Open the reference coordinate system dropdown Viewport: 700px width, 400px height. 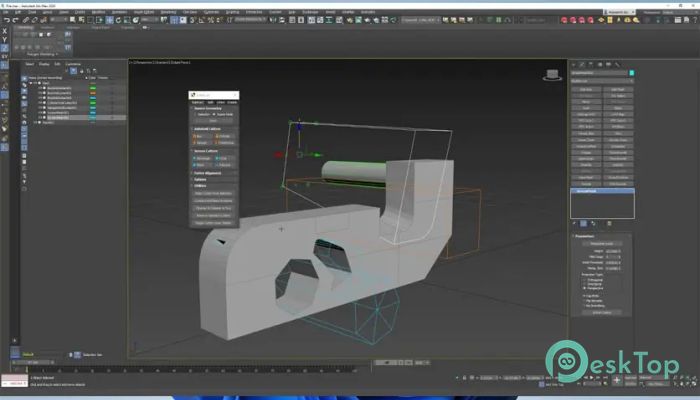click(151, 20)
